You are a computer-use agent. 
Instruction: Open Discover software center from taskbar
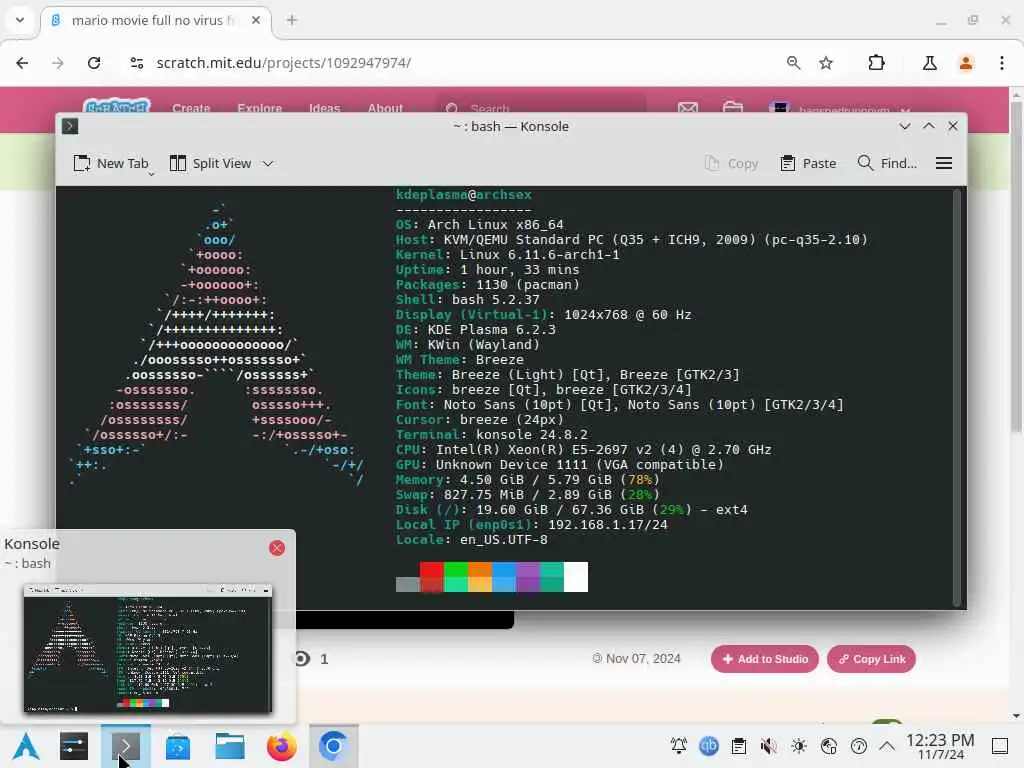(x=178, y=746)
